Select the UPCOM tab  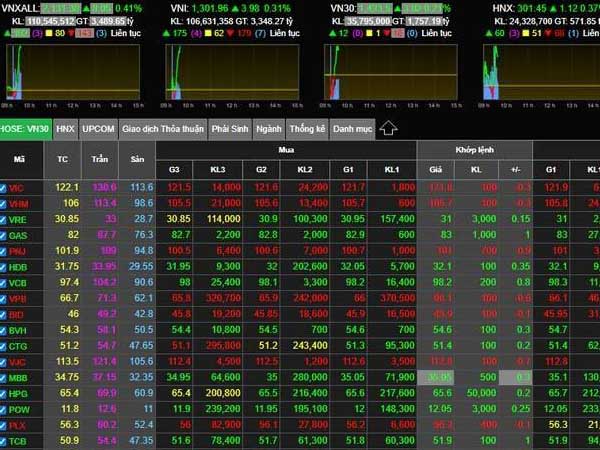[x=98, y=129]
